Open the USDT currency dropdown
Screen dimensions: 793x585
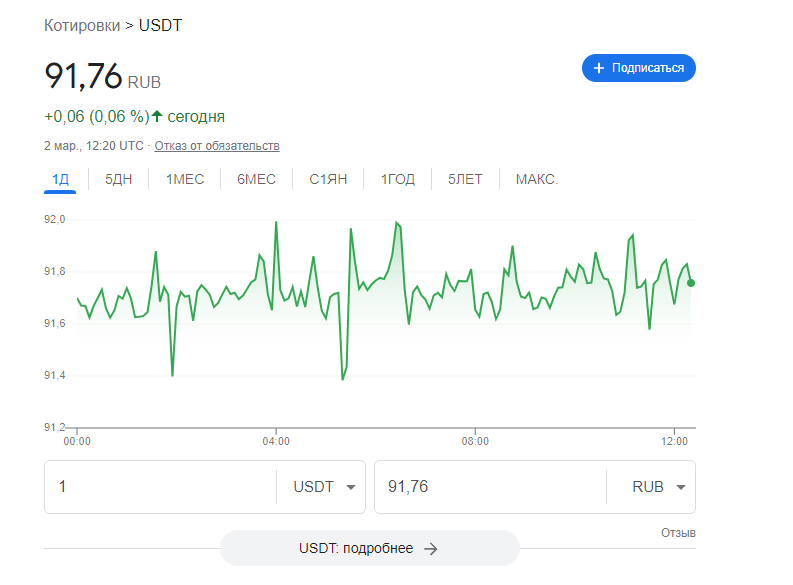tap(324, 486)
